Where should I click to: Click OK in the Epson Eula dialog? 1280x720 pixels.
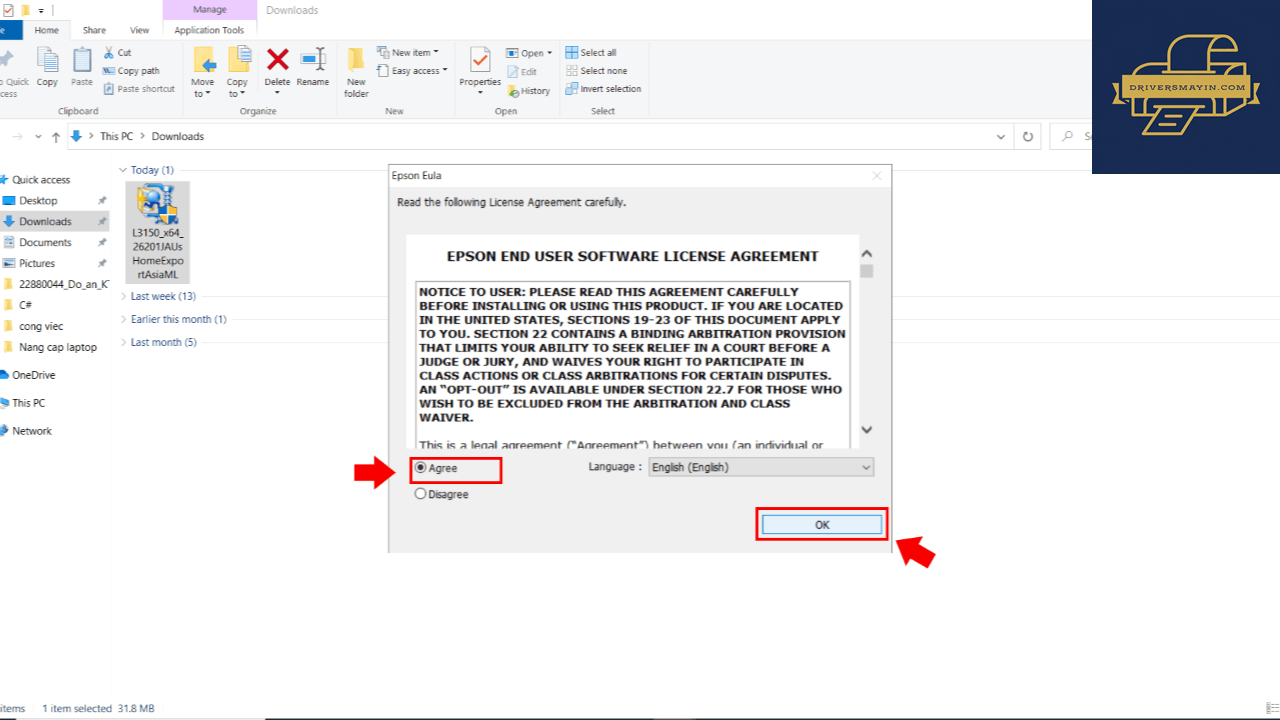point(822,525)
